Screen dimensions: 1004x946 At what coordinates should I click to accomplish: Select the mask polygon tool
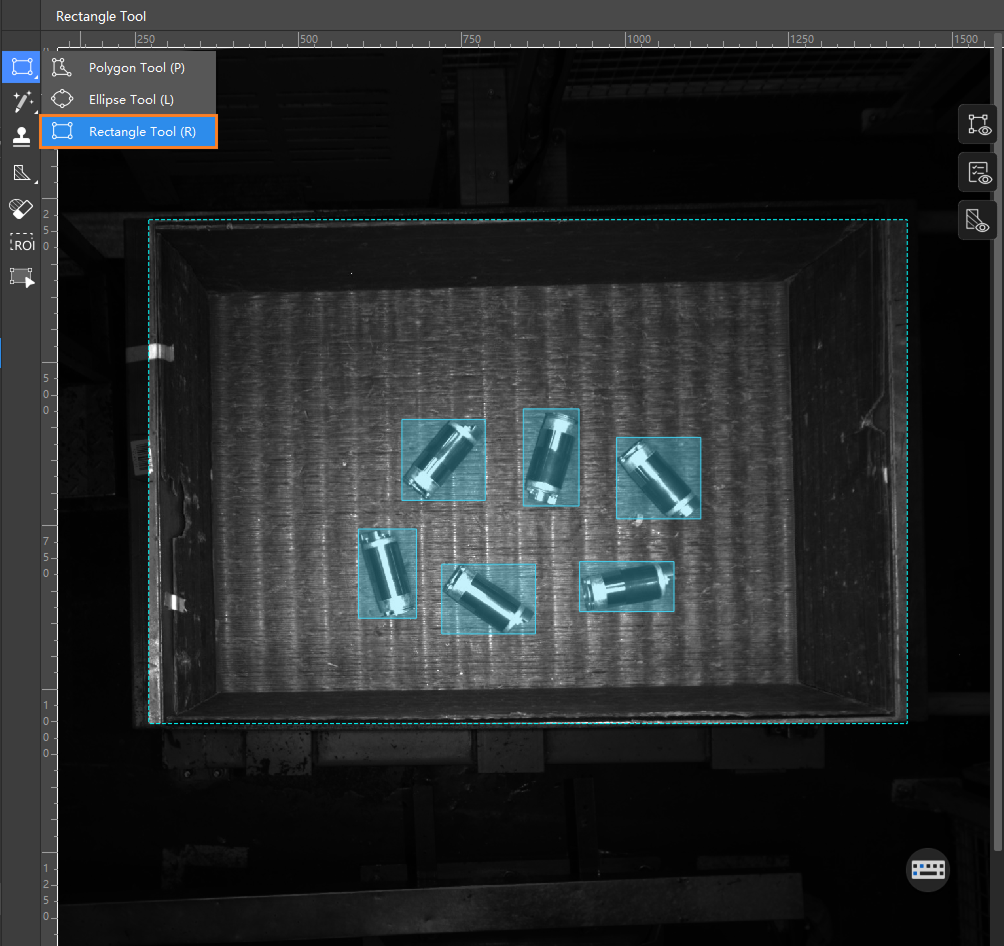click(21, 172)
